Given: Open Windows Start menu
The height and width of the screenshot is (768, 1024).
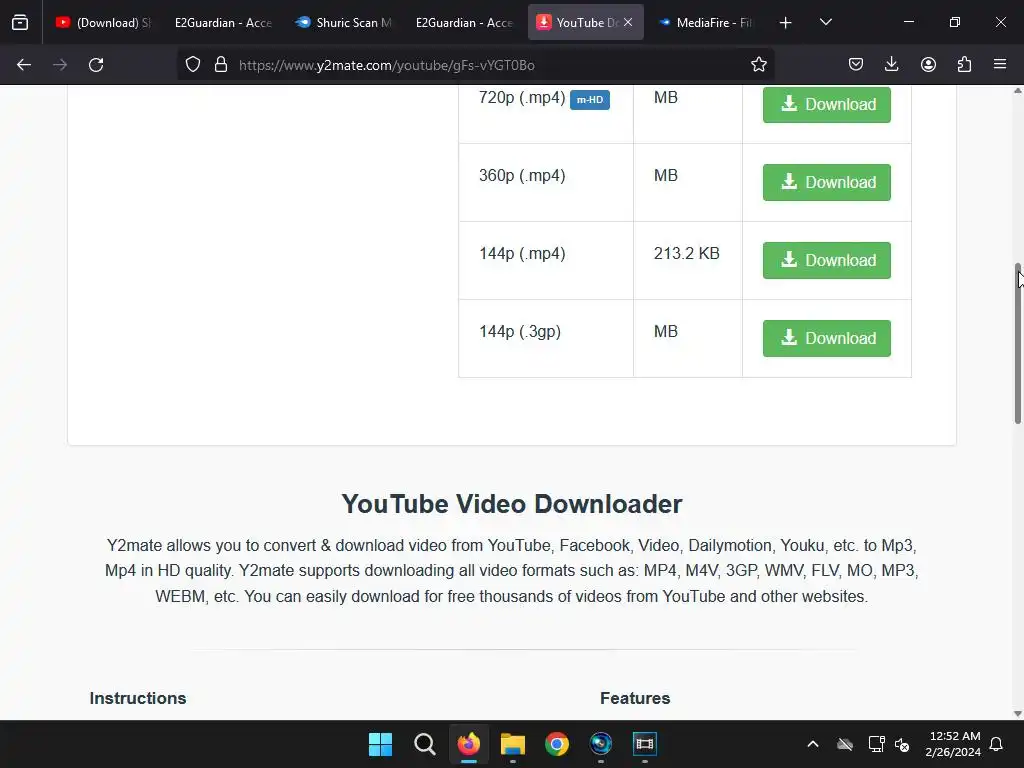Looking at the screenshot, I should (x=380, y=744).
